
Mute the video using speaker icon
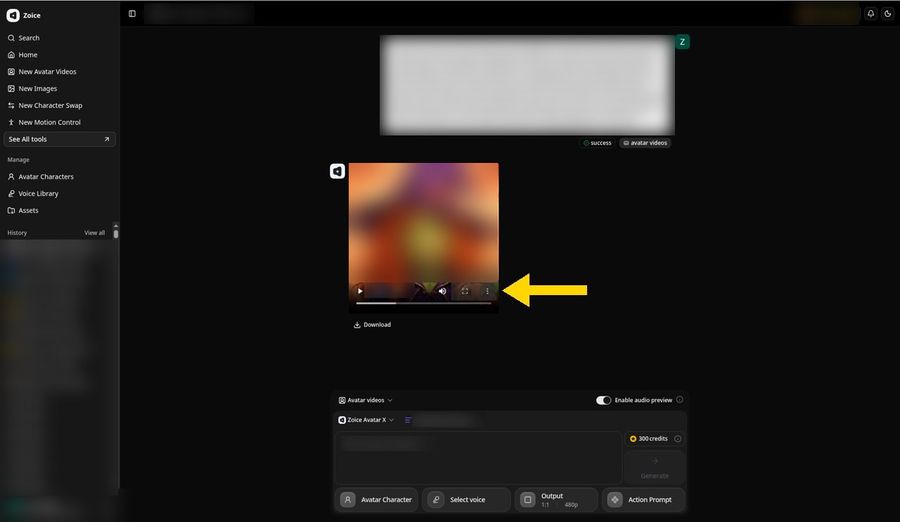click(x=443, y=291)
